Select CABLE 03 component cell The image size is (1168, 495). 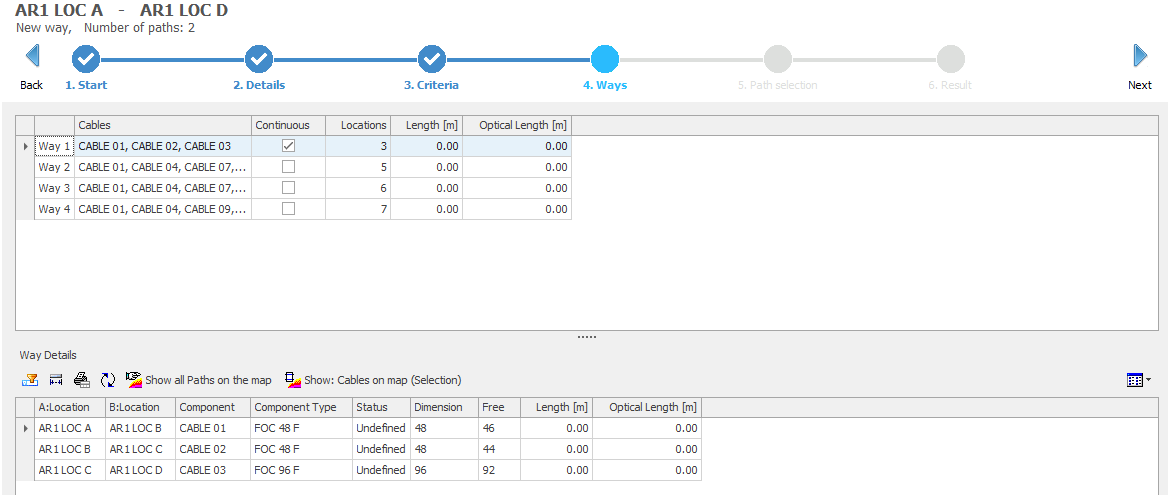click(213, 470)
